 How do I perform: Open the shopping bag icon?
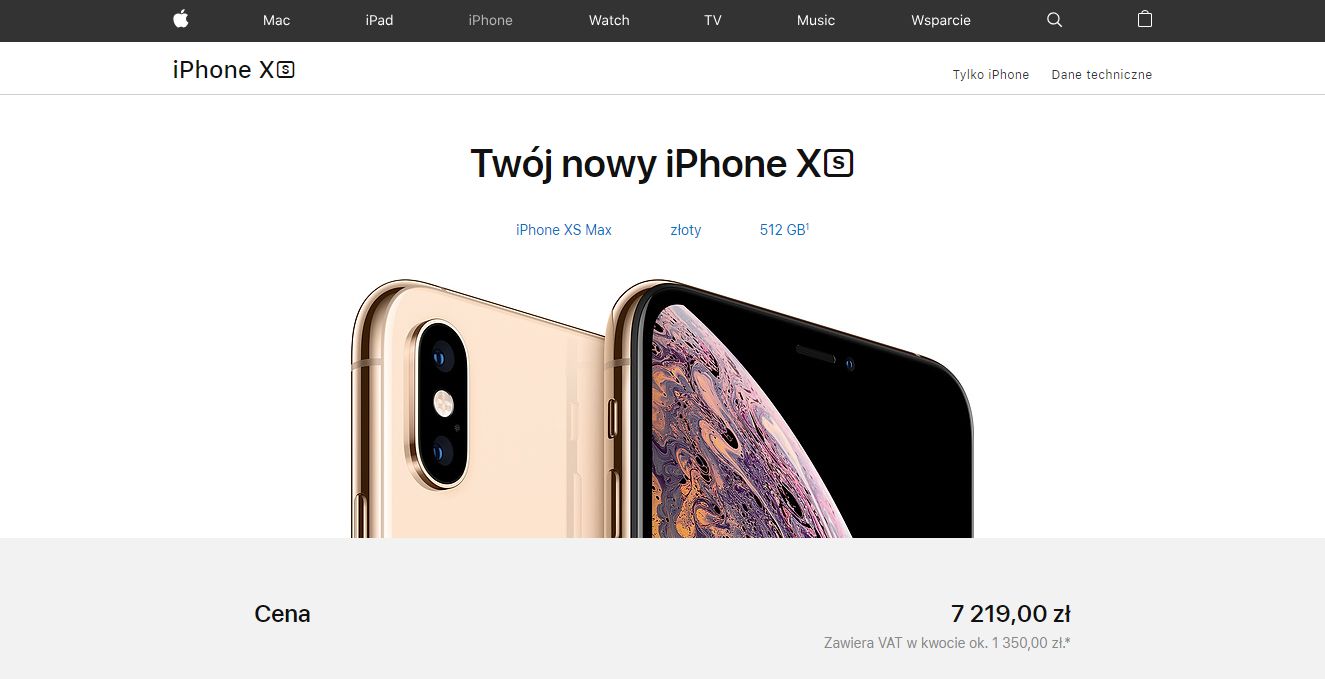click(x=1145, y=19)
